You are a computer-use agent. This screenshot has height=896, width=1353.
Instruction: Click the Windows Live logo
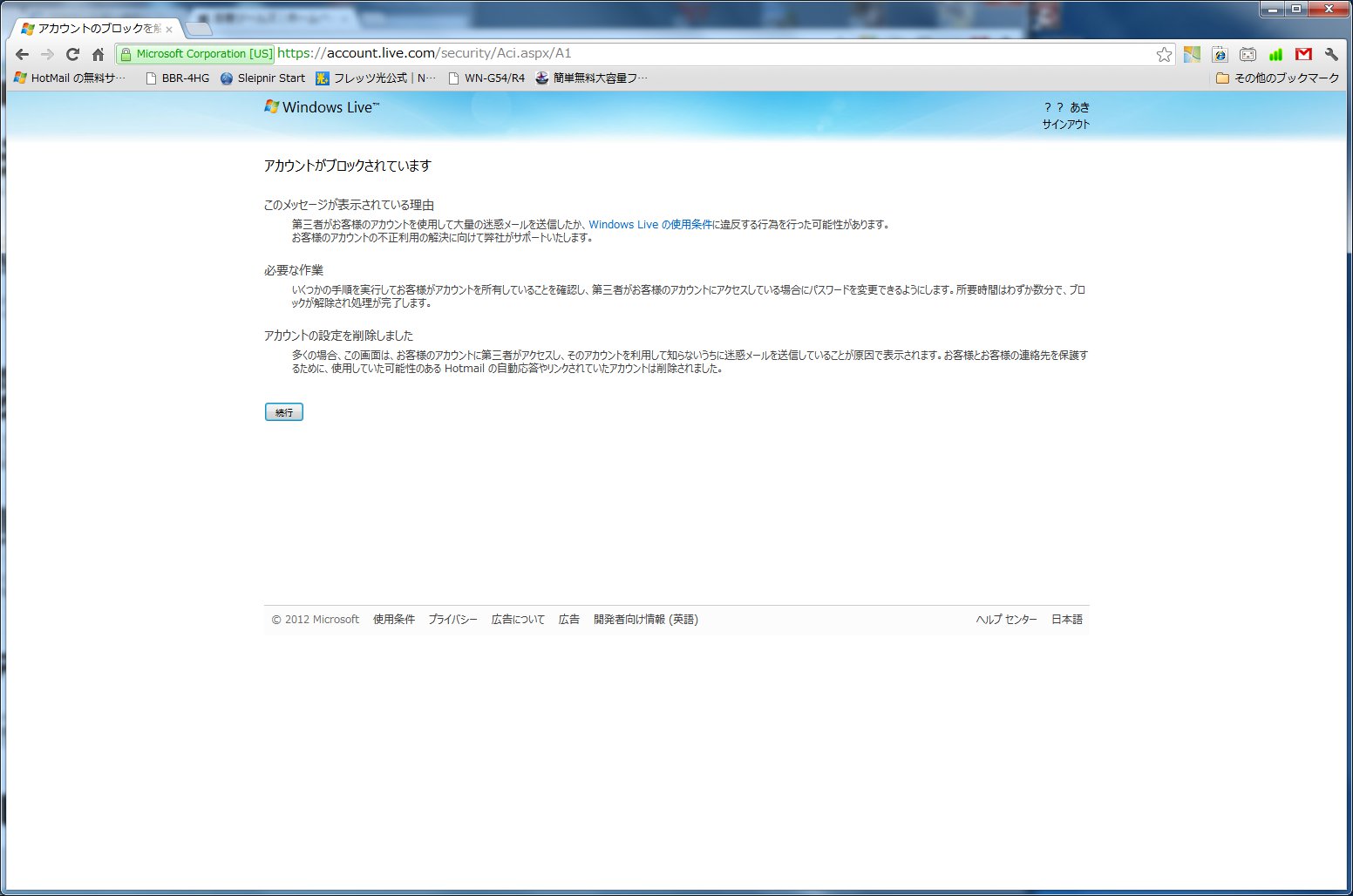(322, 107)
